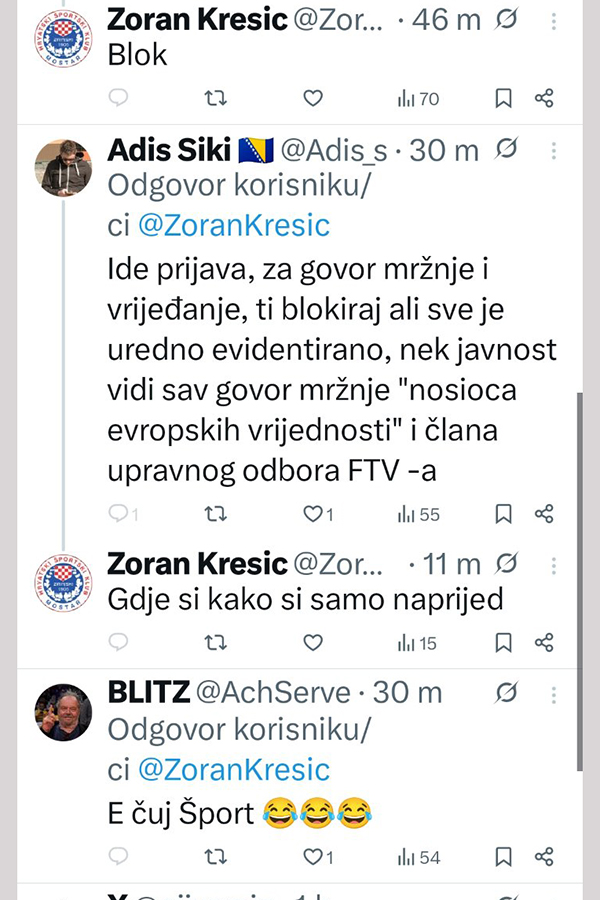Share the "Blok" tweet
This screenshot has height=900, width=600.
[x=544, y=98]
